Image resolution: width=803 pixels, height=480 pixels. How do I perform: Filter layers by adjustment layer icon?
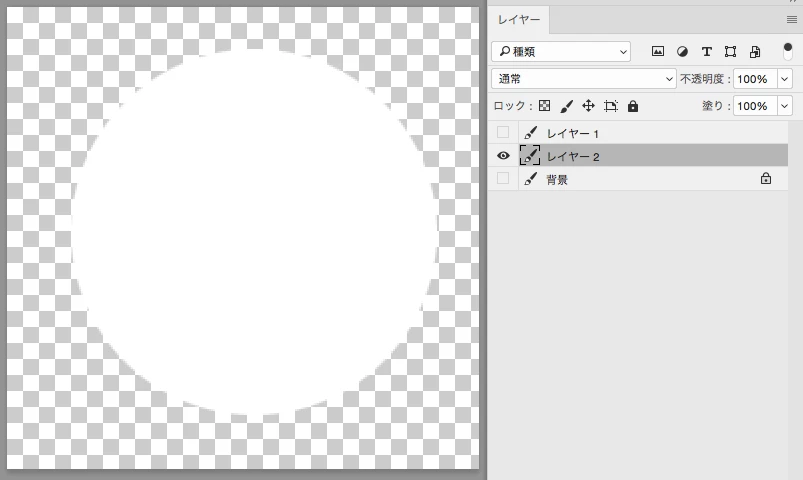682,51
